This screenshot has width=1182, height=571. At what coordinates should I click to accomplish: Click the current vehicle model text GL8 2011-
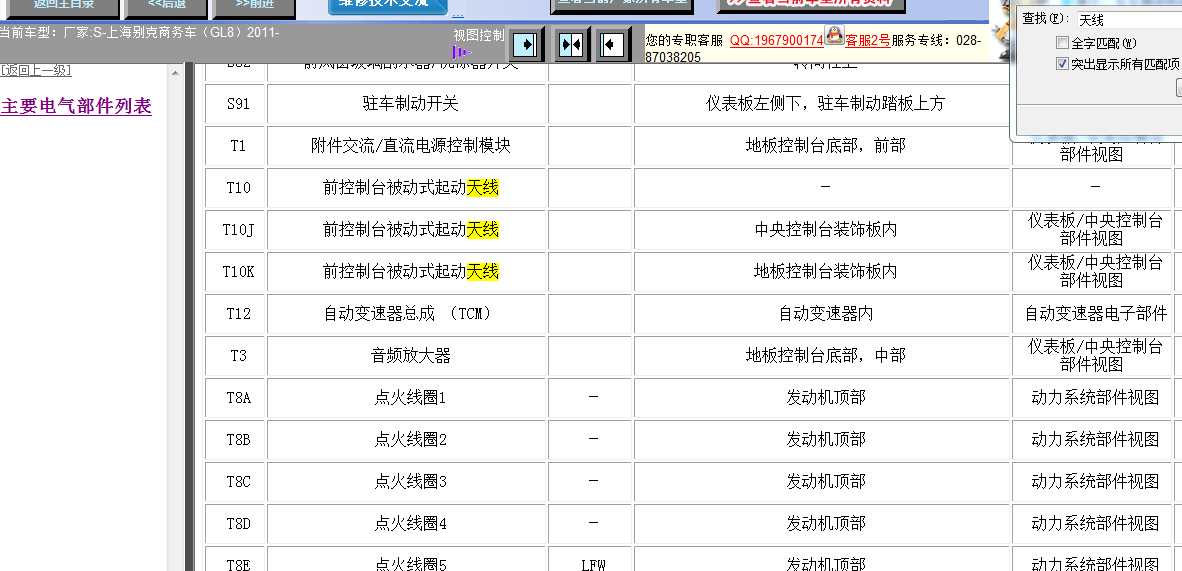pyautogui.click(x=140, y=32)
